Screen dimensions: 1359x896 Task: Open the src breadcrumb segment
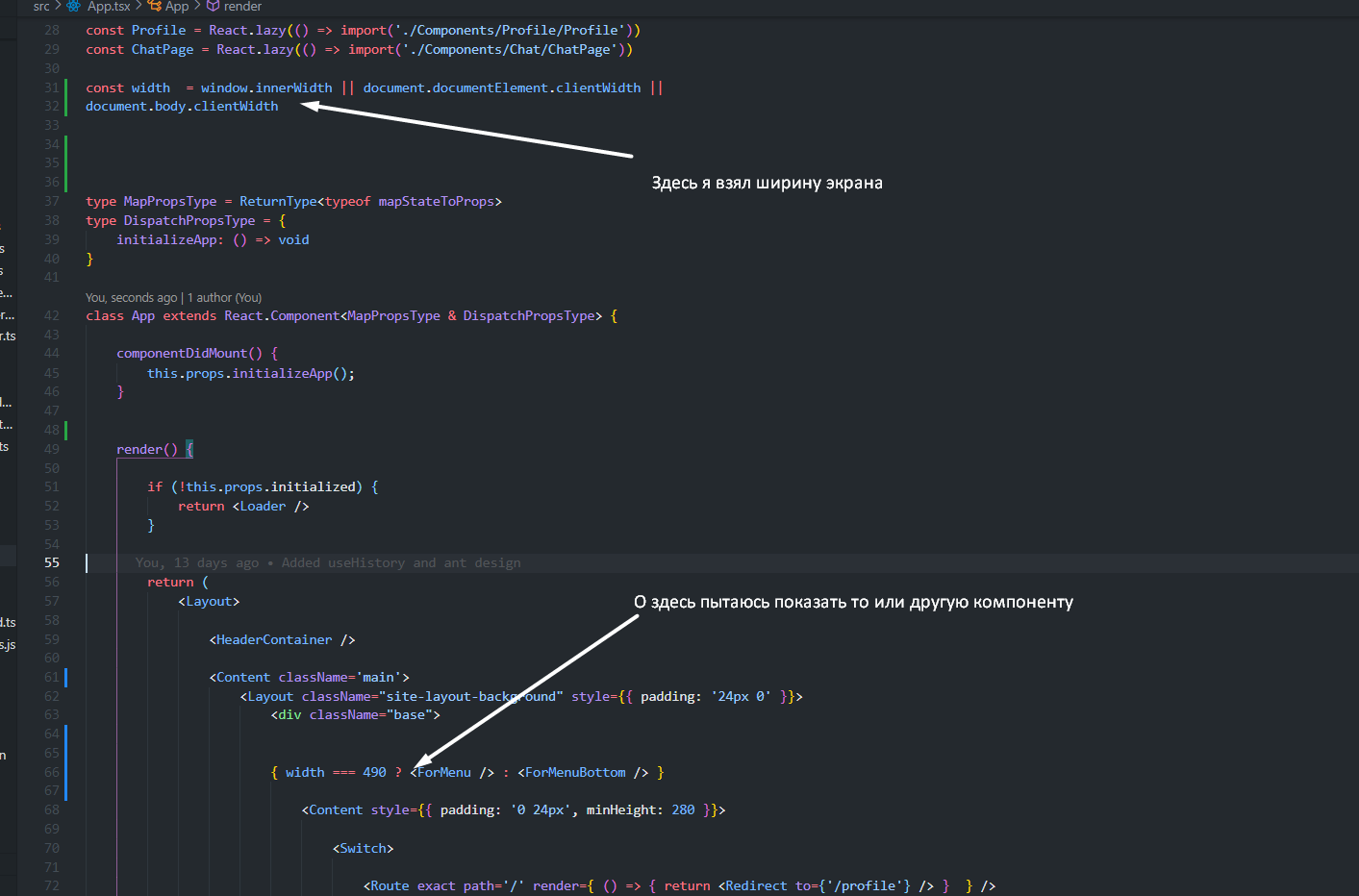41,6
